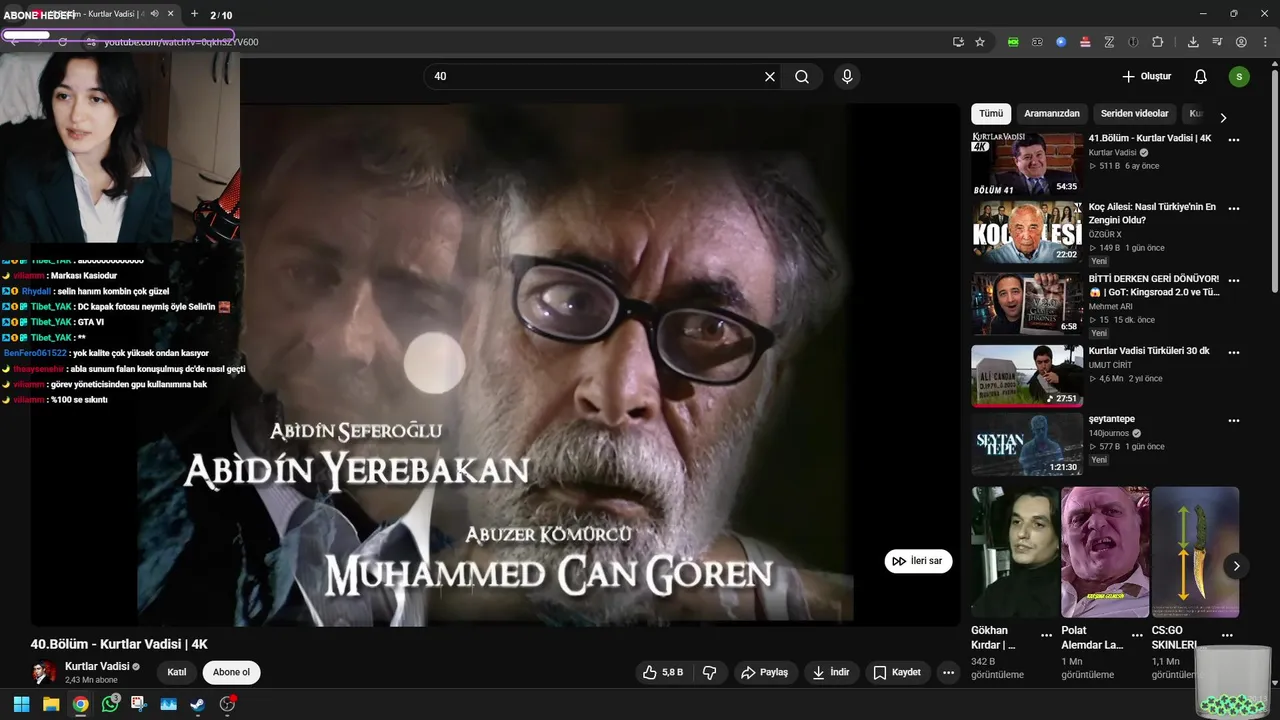Open WhatsApp from taskbar
The image size is (1280, 720).
coord(110,704)
